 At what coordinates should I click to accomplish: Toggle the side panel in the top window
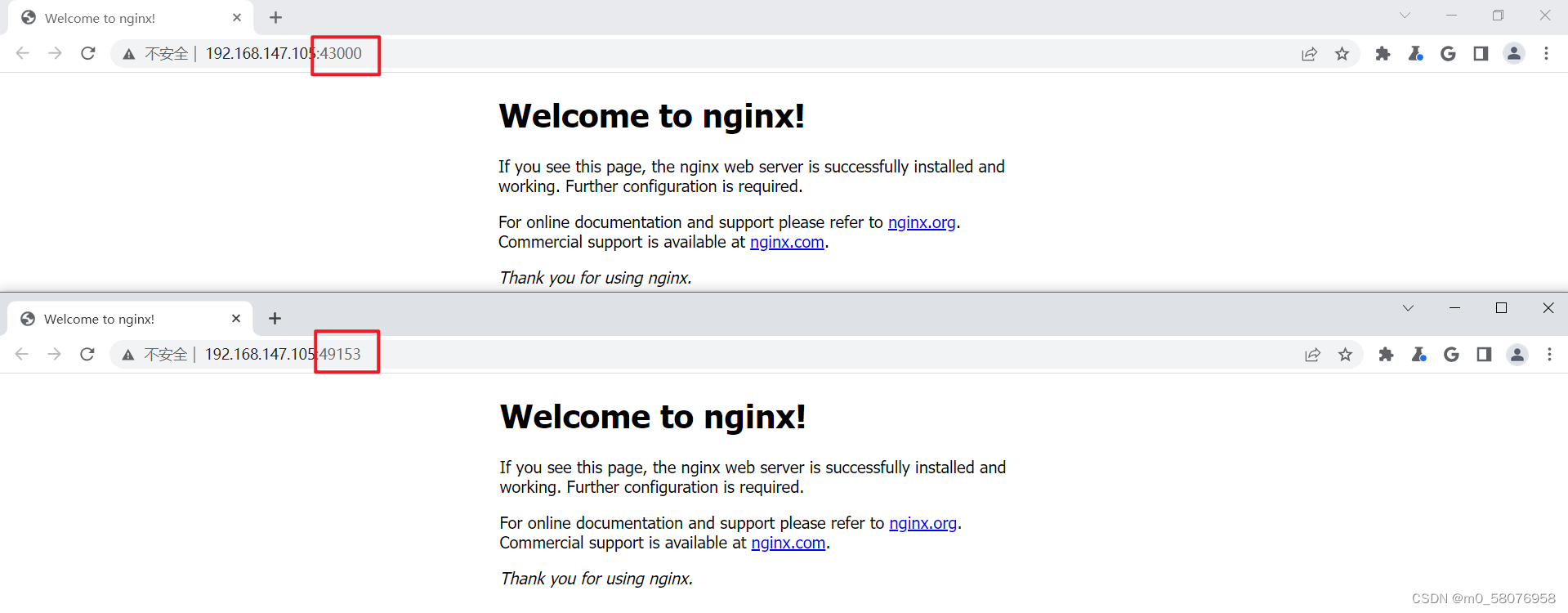click(1481, 53)
